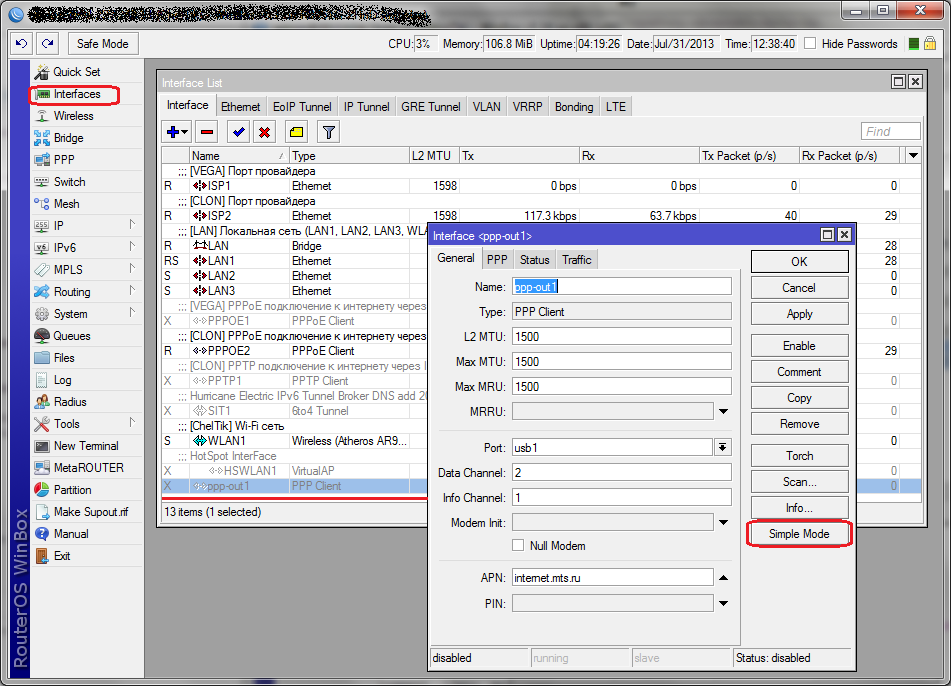Toggle the Hide Passwords checkbox
The width and height of the screenshot is (951, 686).
tap(810, 44)
